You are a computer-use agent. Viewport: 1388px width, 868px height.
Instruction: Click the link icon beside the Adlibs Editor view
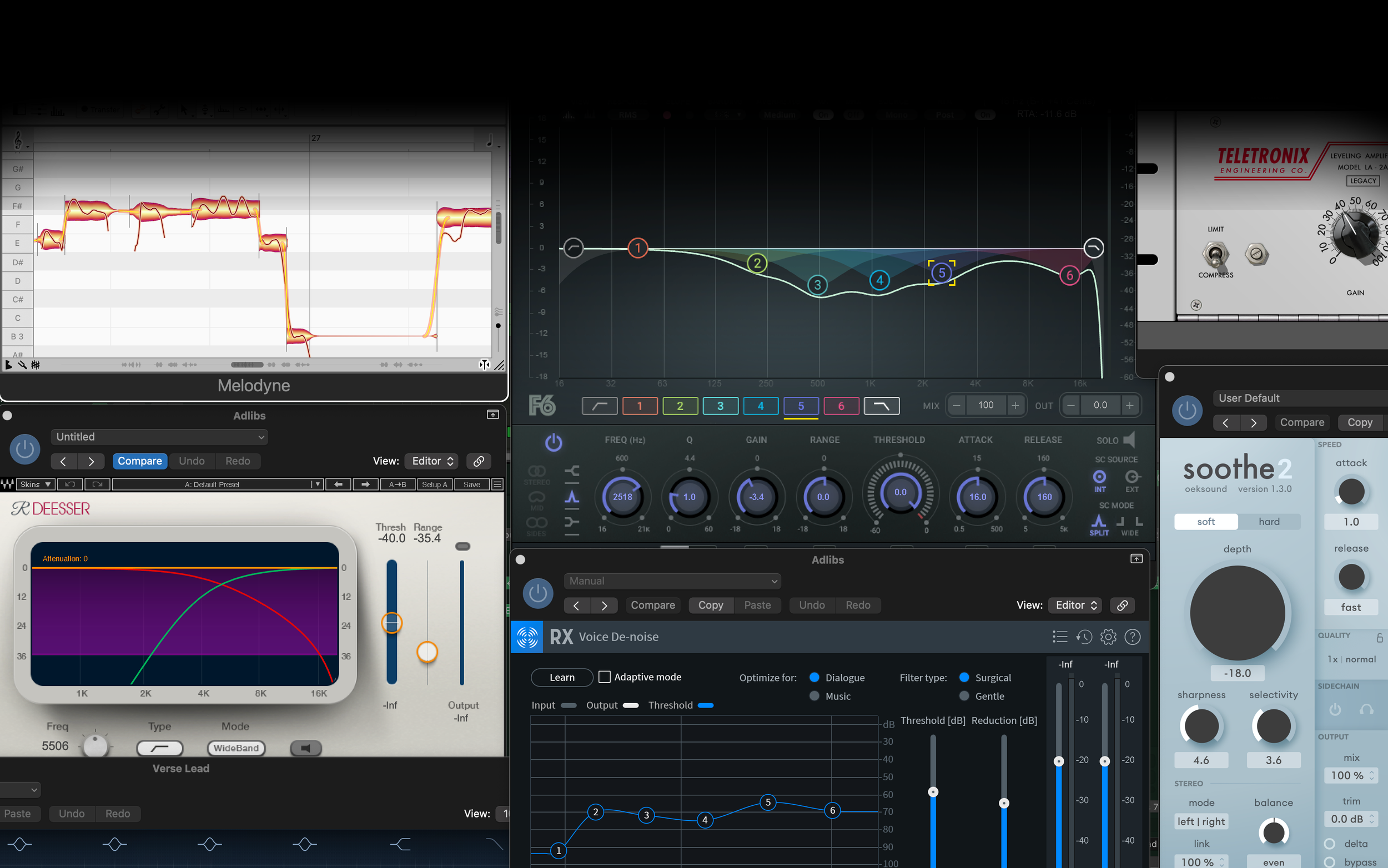(479, 461)
